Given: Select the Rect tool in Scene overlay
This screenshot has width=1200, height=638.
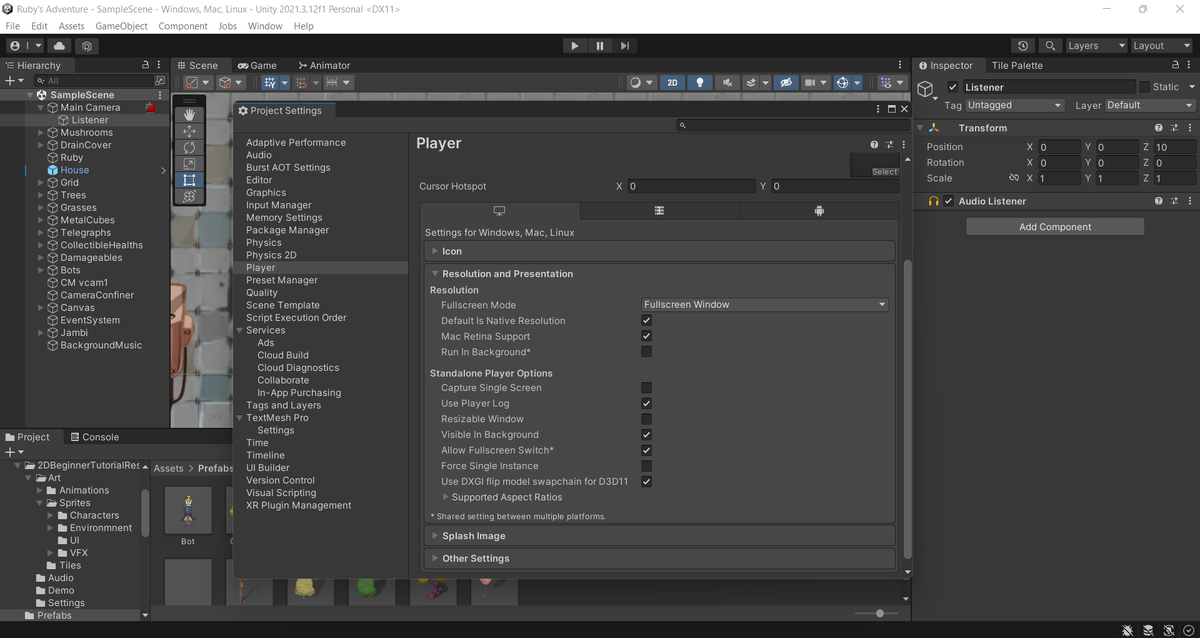Looking at the screenshot, I should 189,180.
